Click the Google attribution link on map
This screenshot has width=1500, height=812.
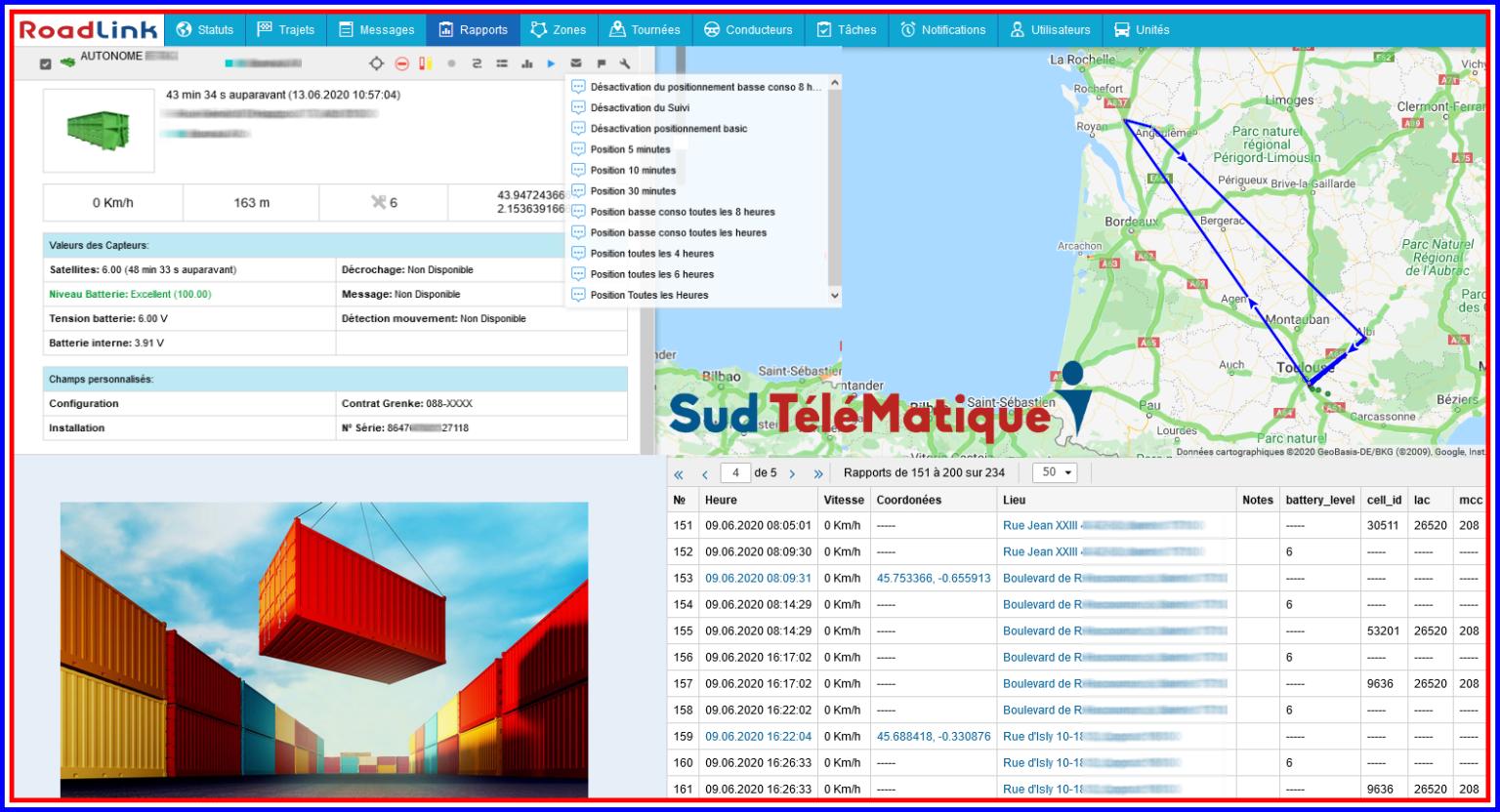[x=1447, y=452]
